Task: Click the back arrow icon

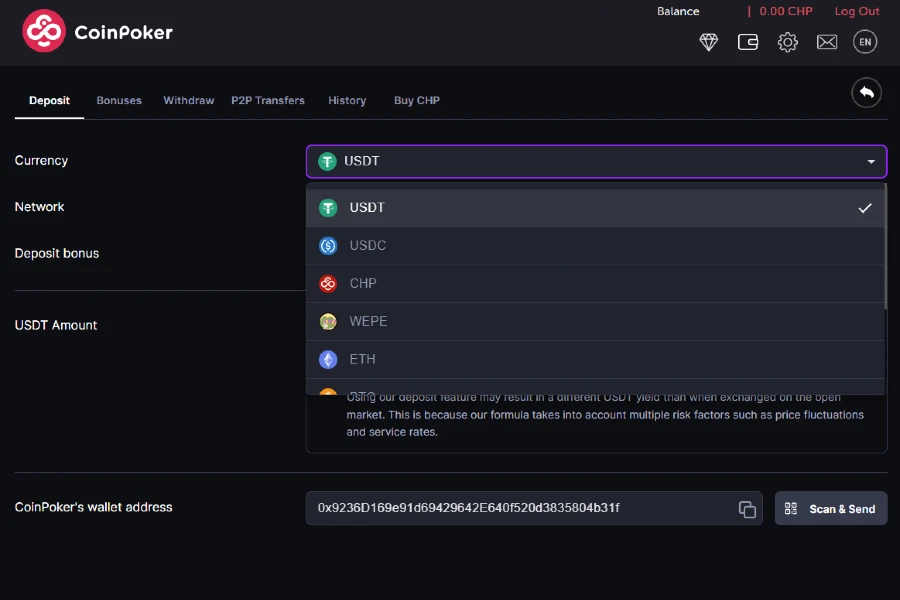Action: click(866, 92)
